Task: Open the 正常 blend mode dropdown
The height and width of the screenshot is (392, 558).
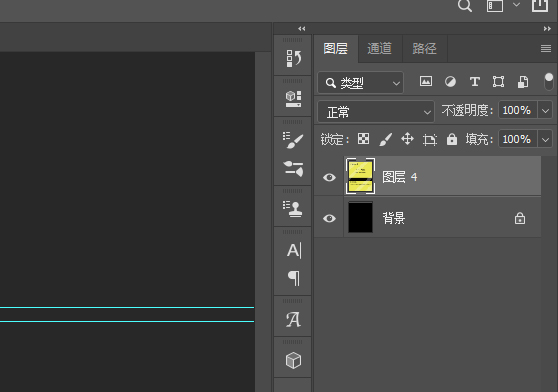Action: point(376,112)
